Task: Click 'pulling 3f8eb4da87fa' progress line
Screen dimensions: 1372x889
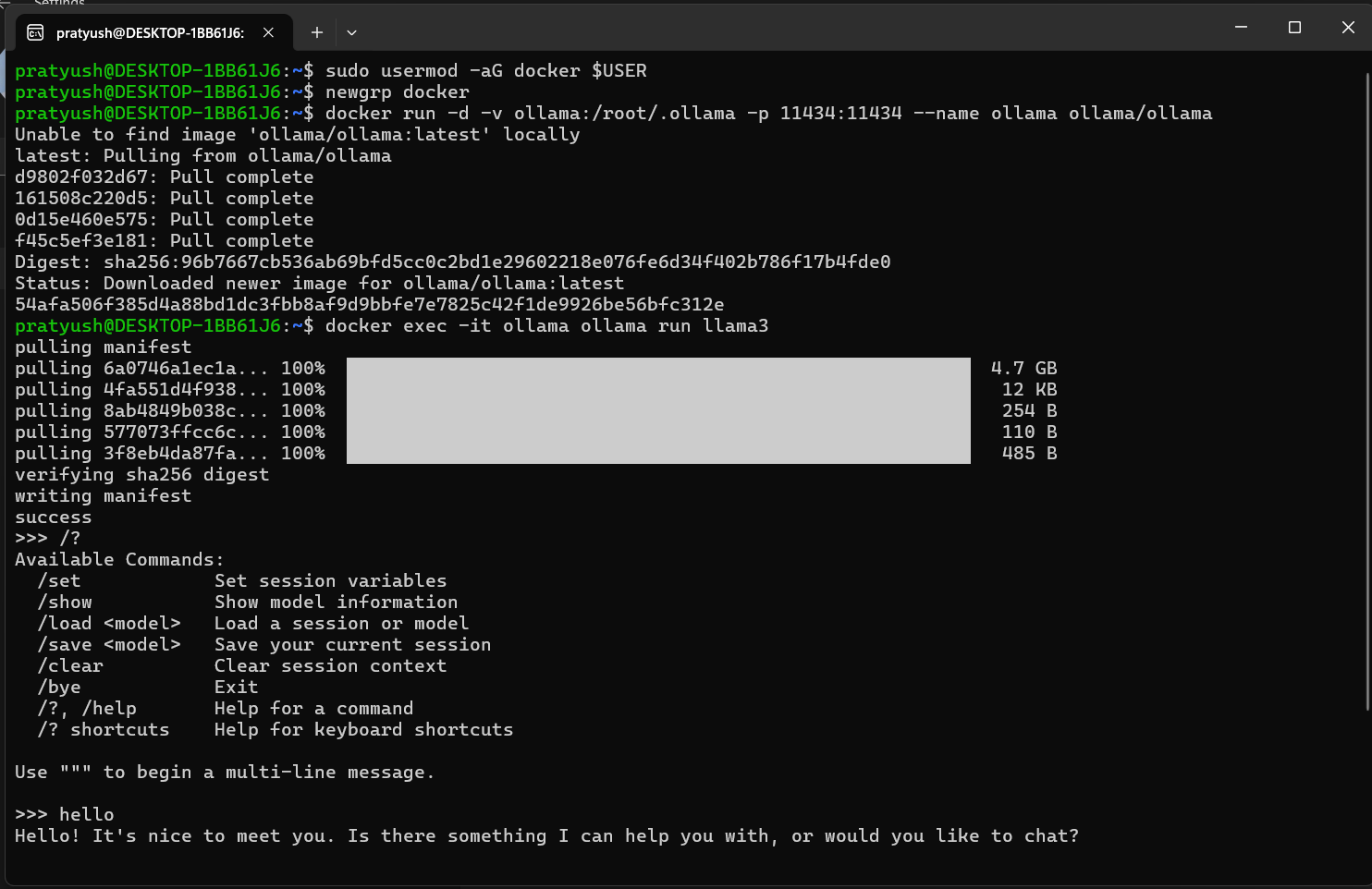Action: [x=536, y=454]
